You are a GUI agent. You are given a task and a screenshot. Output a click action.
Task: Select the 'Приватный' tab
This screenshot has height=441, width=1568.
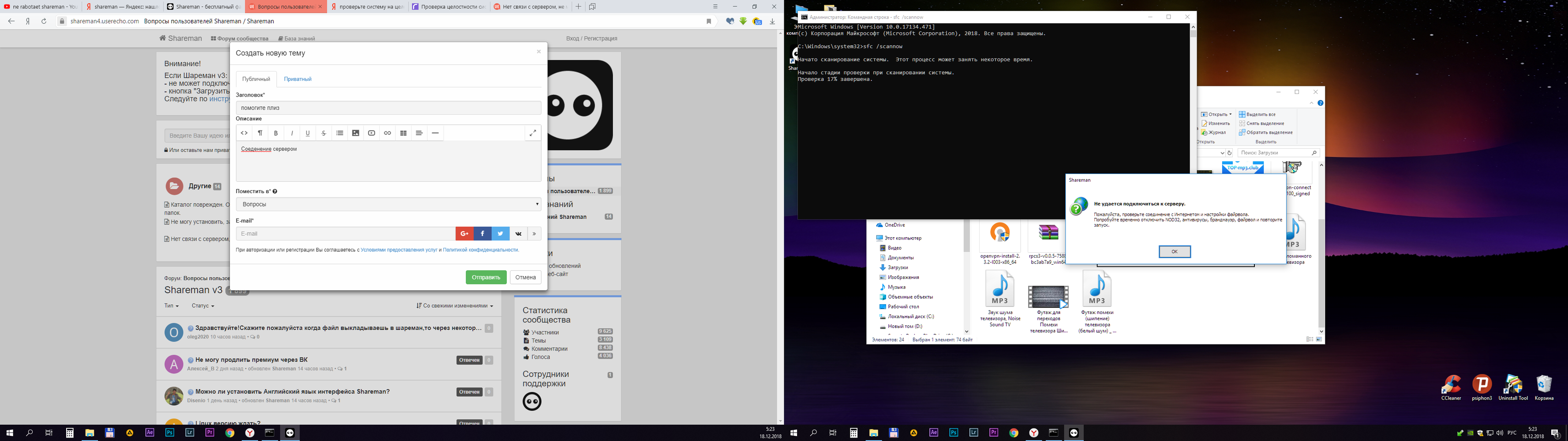click(298, 79)
